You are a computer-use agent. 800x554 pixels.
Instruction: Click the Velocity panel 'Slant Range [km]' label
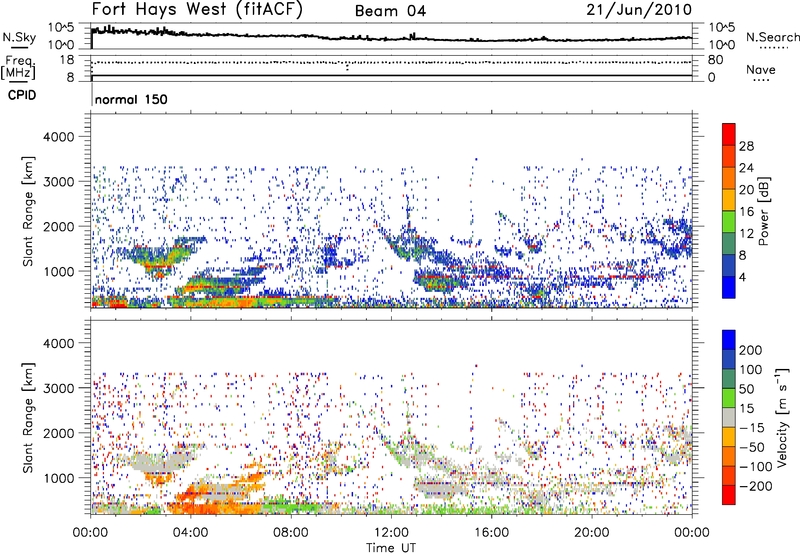click(x=28, y=417)
